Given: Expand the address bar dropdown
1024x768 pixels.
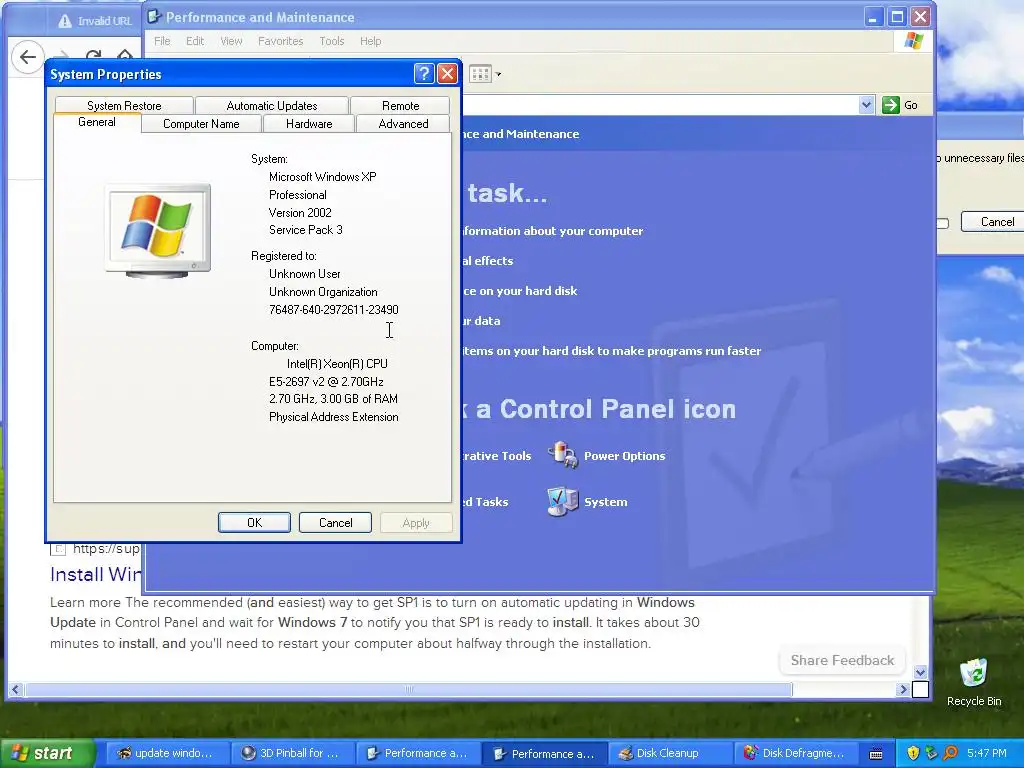Looking at the screenshot, I should (x=866, y=104).
